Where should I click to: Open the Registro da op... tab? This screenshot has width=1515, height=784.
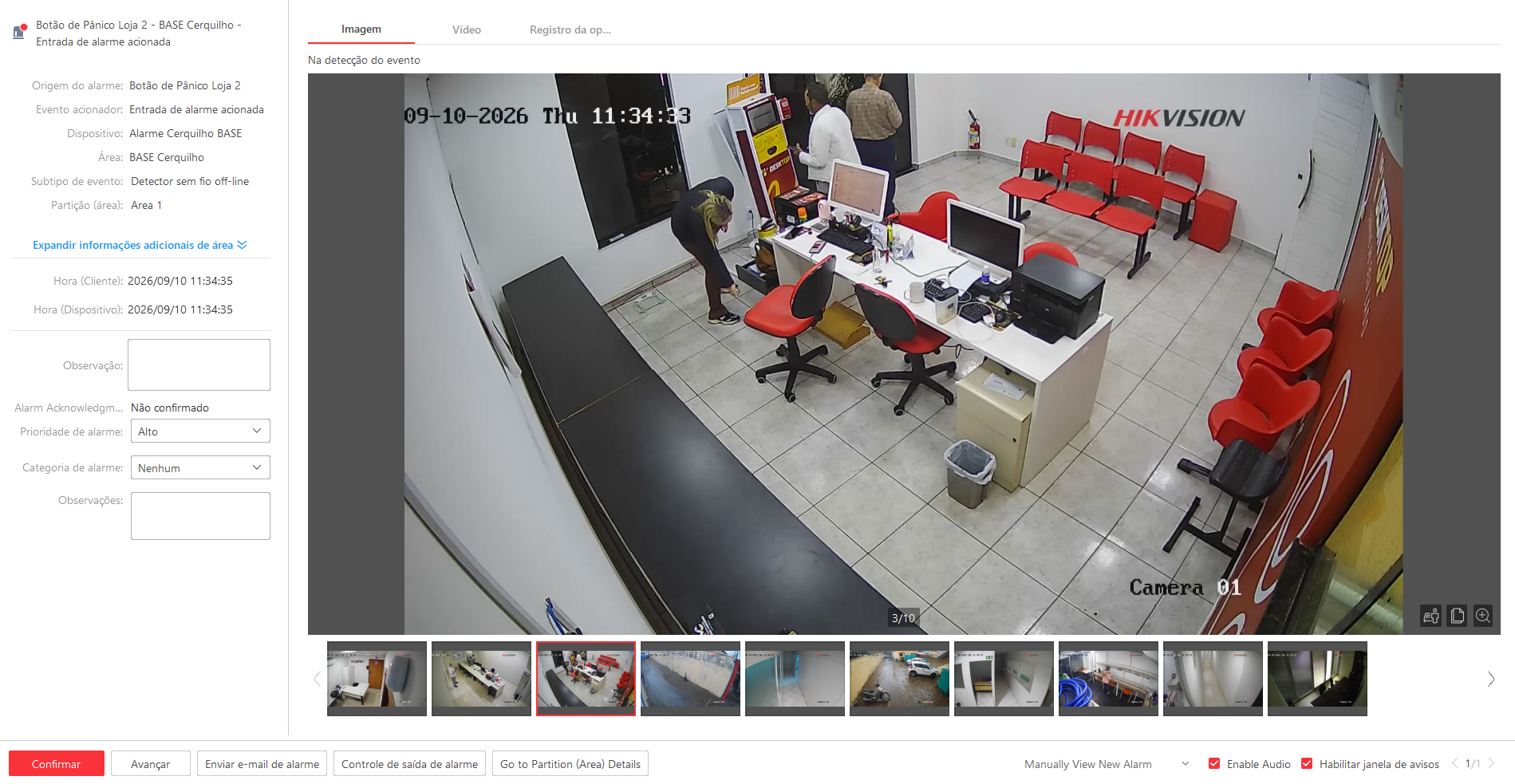[x=570, y=30]
